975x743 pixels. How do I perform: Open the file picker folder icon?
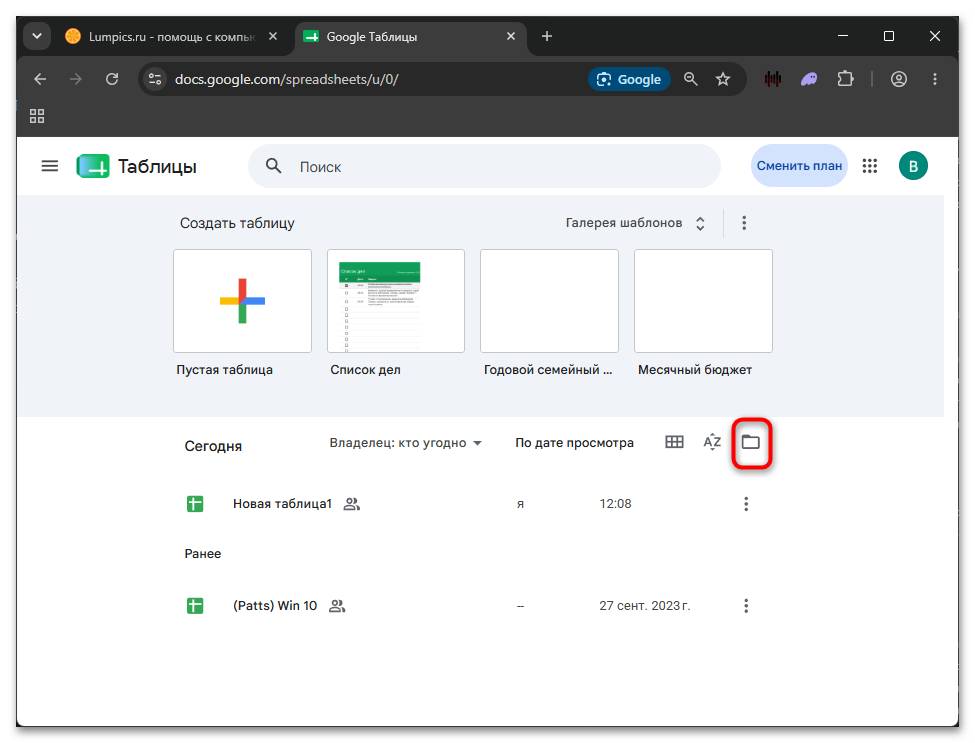click(x=751, y=443)
